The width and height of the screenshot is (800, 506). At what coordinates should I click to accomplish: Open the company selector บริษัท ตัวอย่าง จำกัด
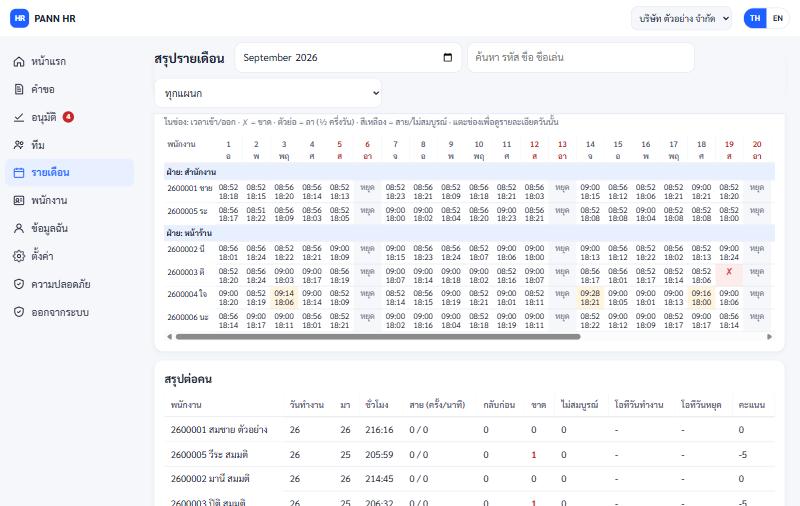point(682,18)
